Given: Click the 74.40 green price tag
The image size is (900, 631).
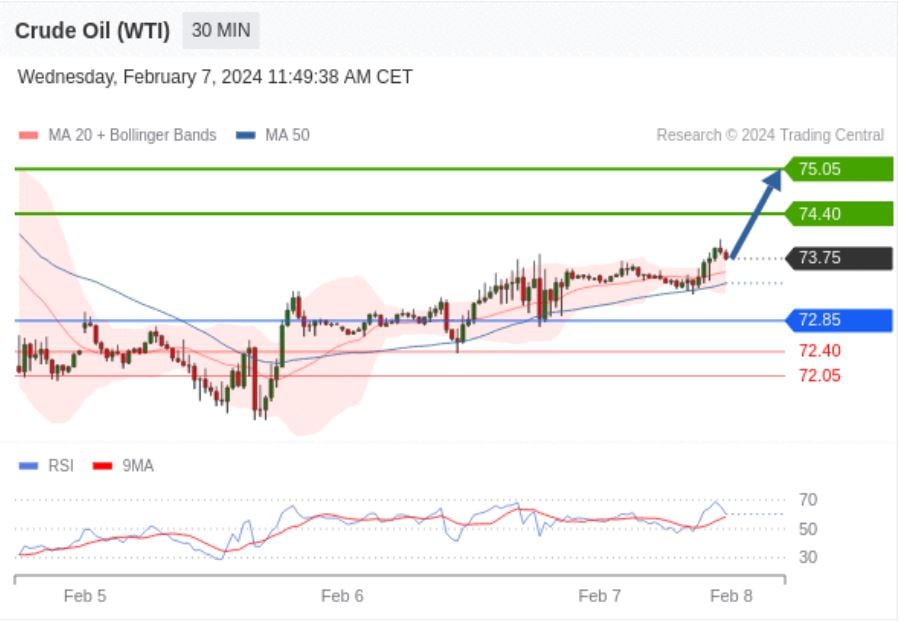Looking at the screenshot, I should pos(839,214).
